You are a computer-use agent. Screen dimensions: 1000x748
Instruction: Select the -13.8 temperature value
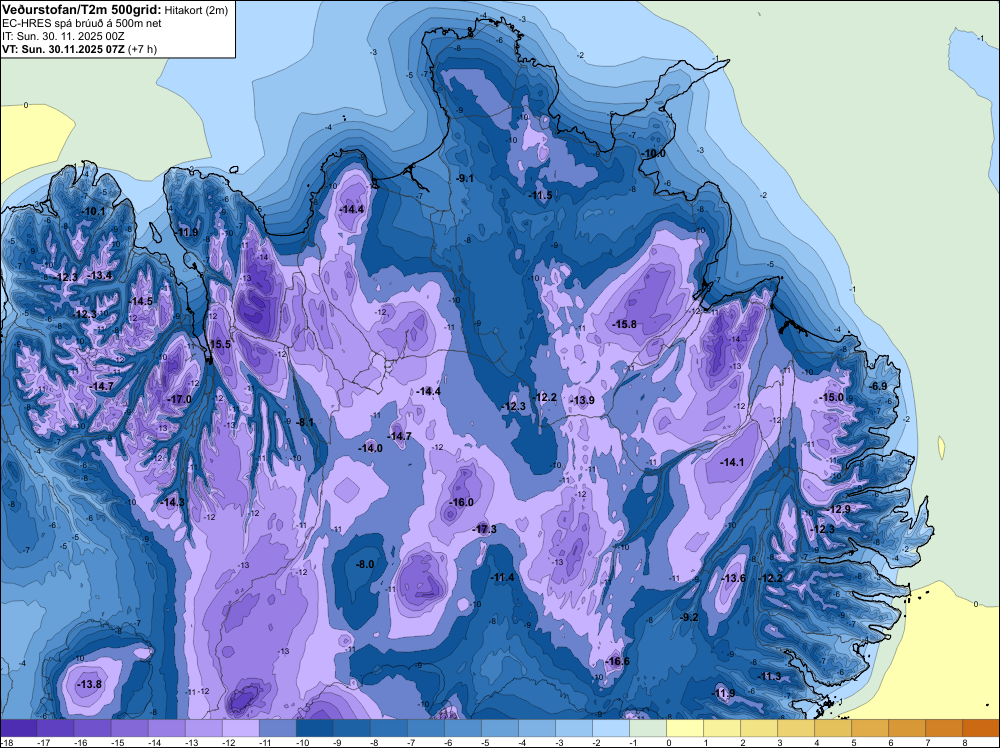[x=89, y=684]
